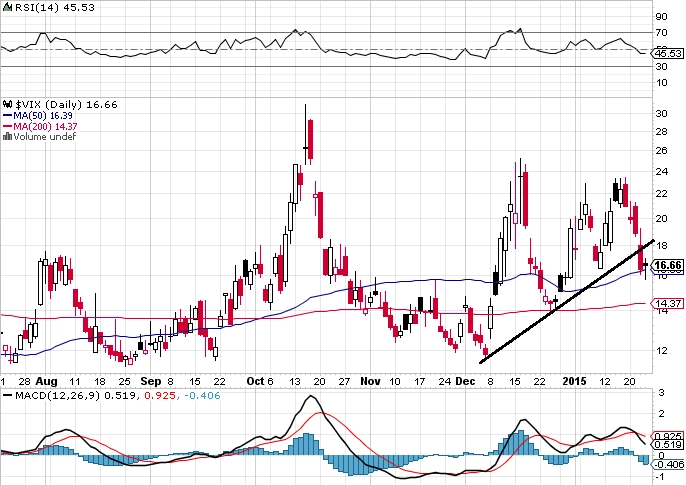Jump to Oct on the date axis
The image size is (686, 485).
pos(257,381)
